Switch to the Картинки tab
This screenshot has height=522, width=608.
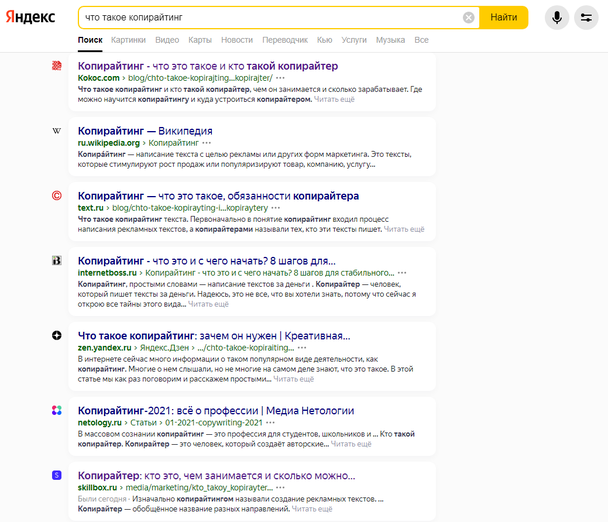[128, 40]
